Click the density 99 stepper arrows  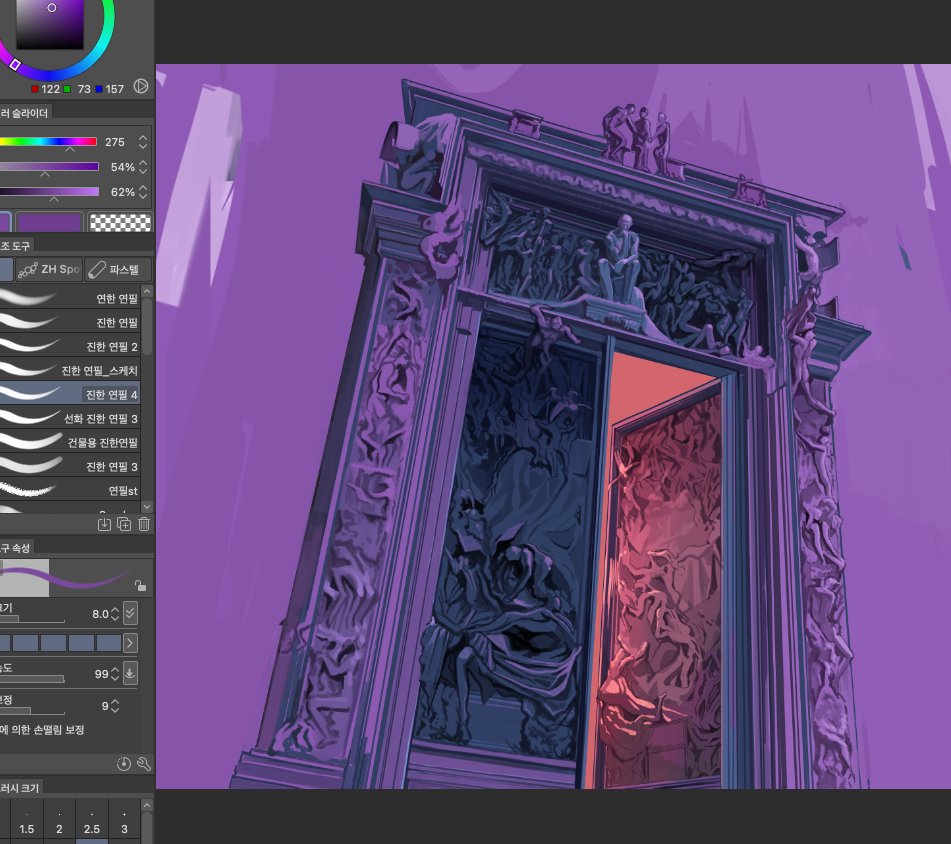pyautogui.click(x=115, y=674)
